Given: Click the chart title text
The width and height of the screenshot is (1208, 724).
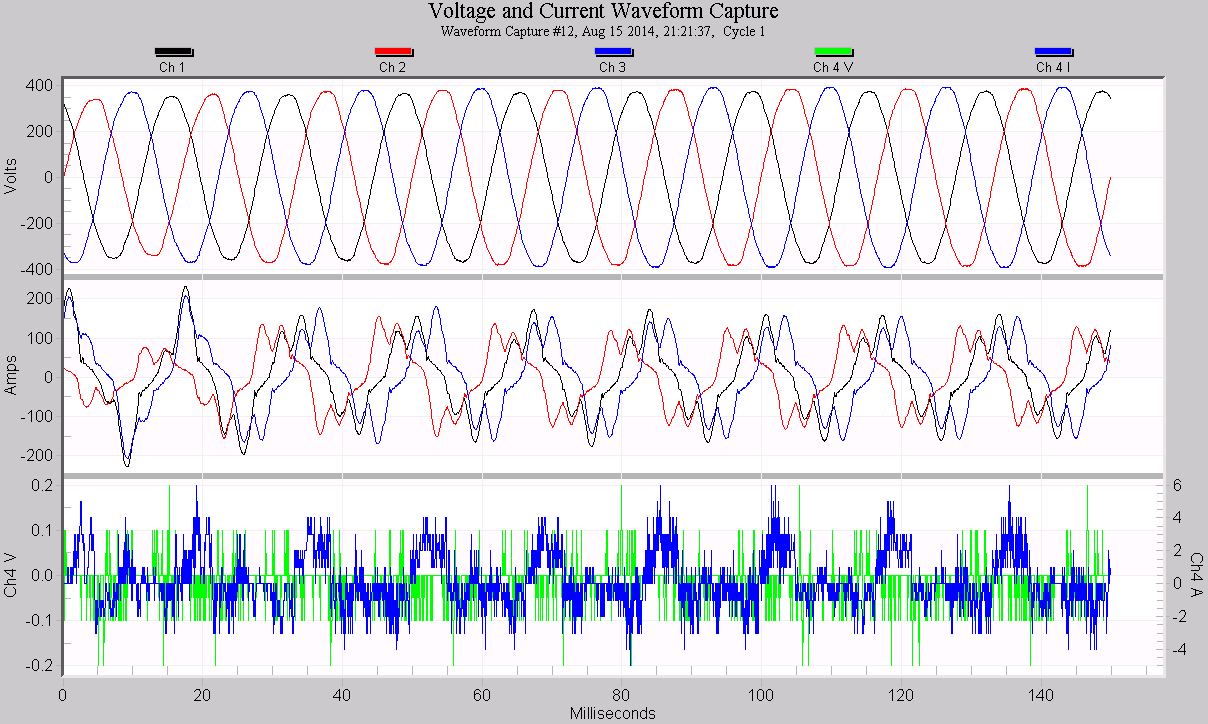Looking at the screenshot, I should tap(604, 11).
